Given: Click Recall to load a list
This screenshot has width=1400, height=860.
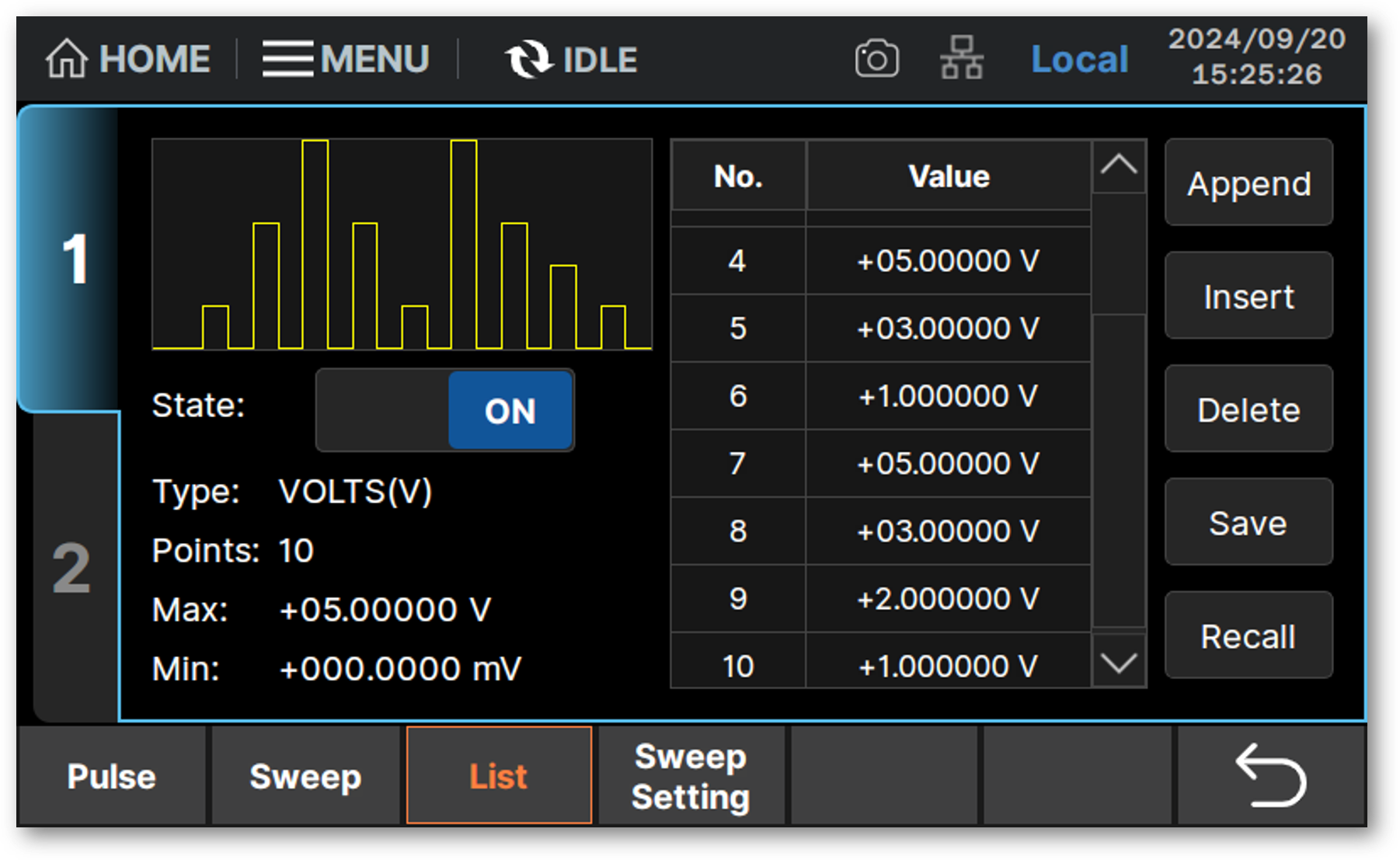Looking at the screenshot, I should point(1248,636).
